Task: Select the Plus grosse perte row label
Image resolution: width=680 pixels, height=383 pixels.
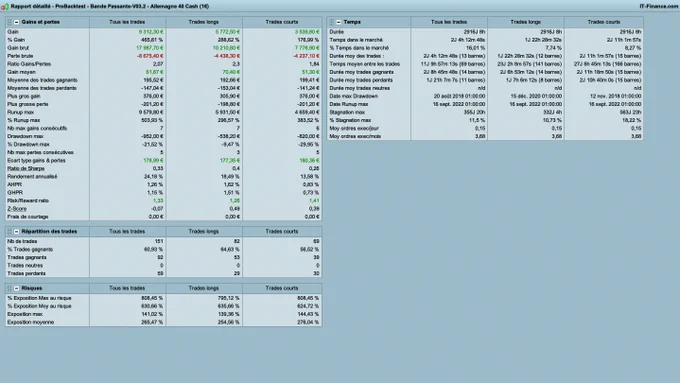Action: click(x=28, y=105)
